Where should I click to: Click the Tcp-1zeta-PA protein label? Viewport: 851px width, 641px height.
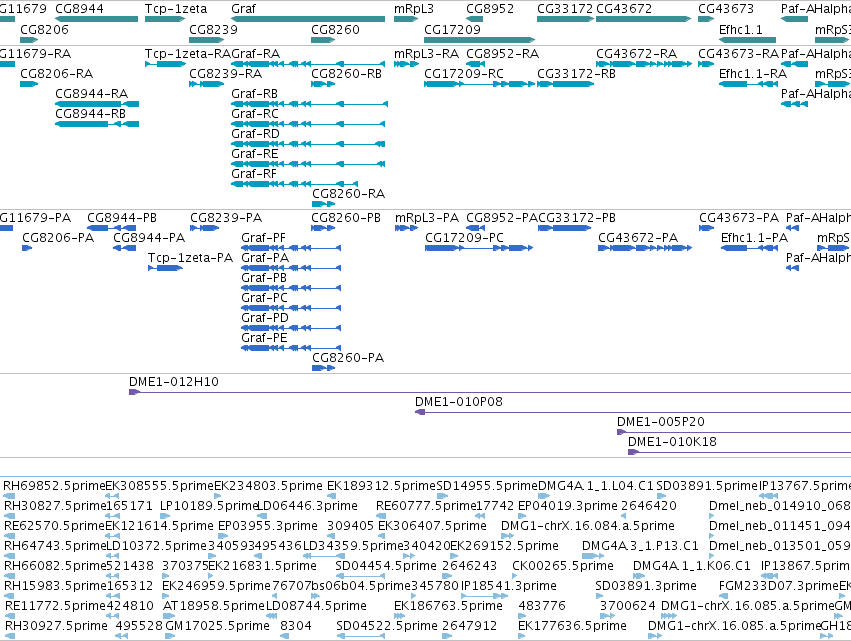(190, 258)
